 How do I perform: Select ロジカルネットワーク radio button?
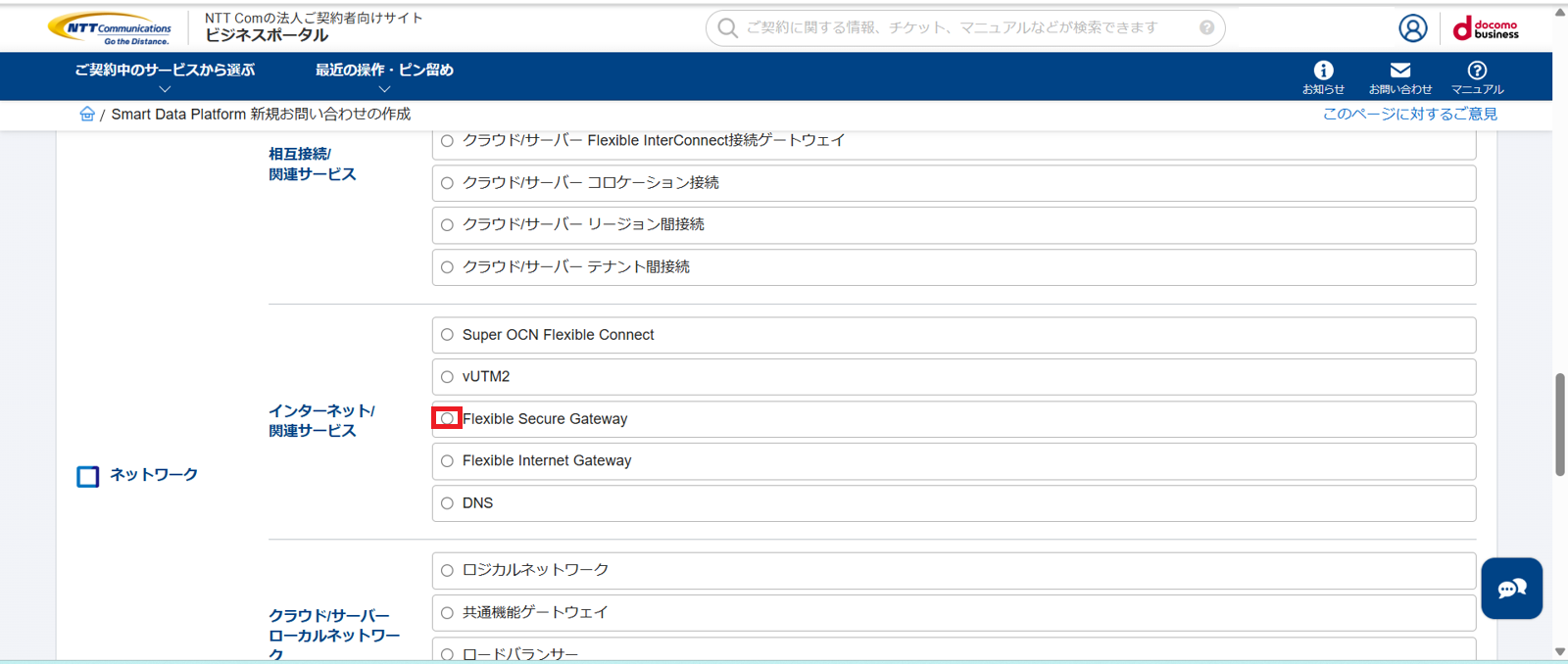coord(447,570)
